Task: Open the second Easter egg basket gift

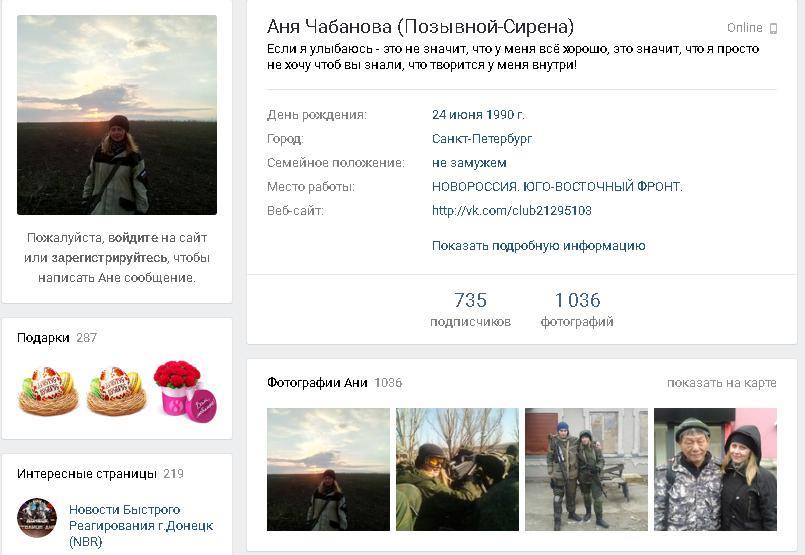Action: pyautogui.click(x=117, y=391)
